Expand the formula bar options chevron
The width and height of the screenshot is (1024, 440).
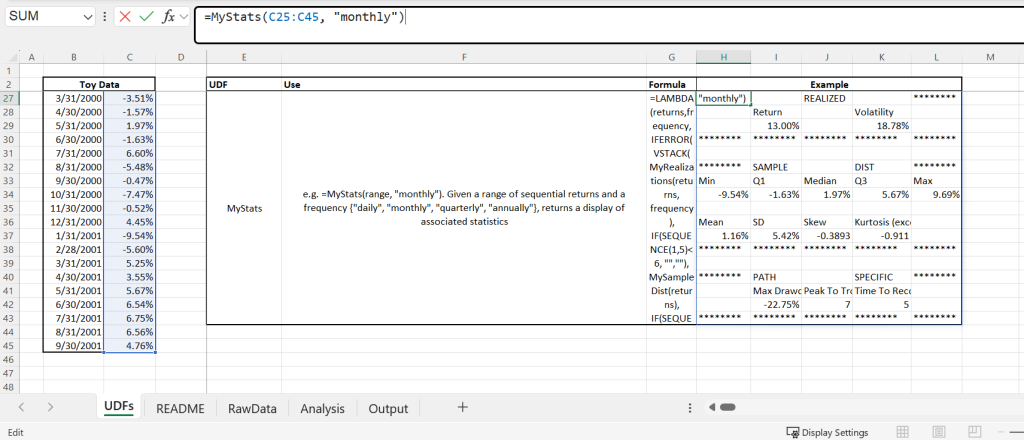click(184, 17)
